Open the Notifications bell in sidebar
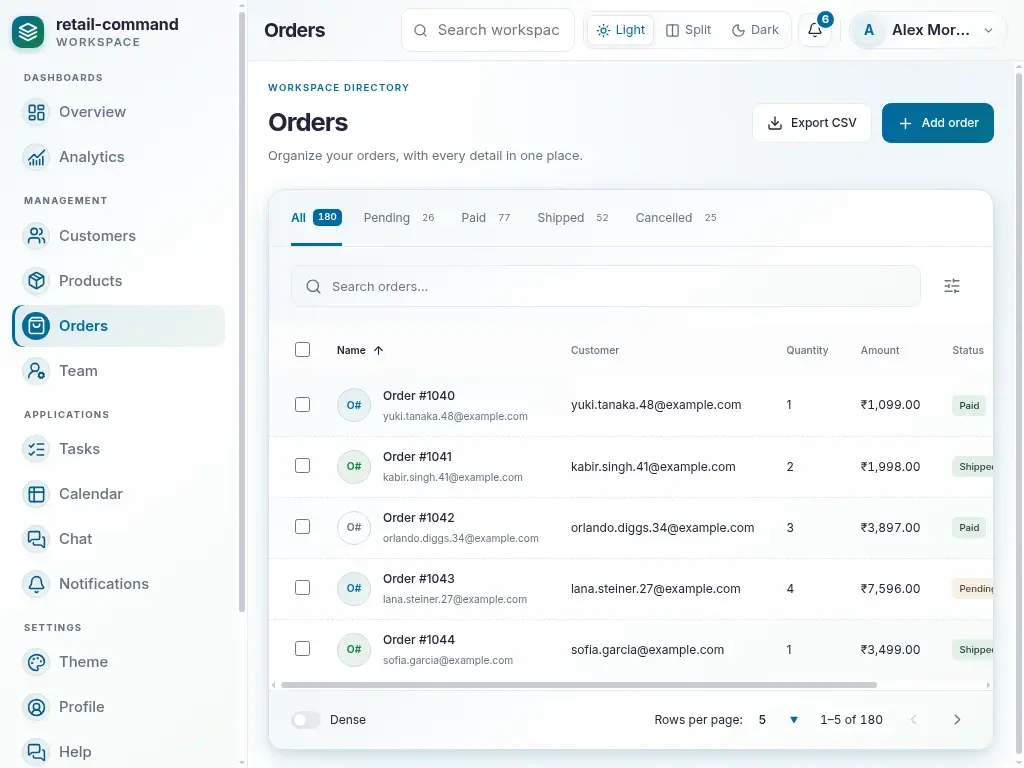The image size is (1024, 768). click(37, 584)
